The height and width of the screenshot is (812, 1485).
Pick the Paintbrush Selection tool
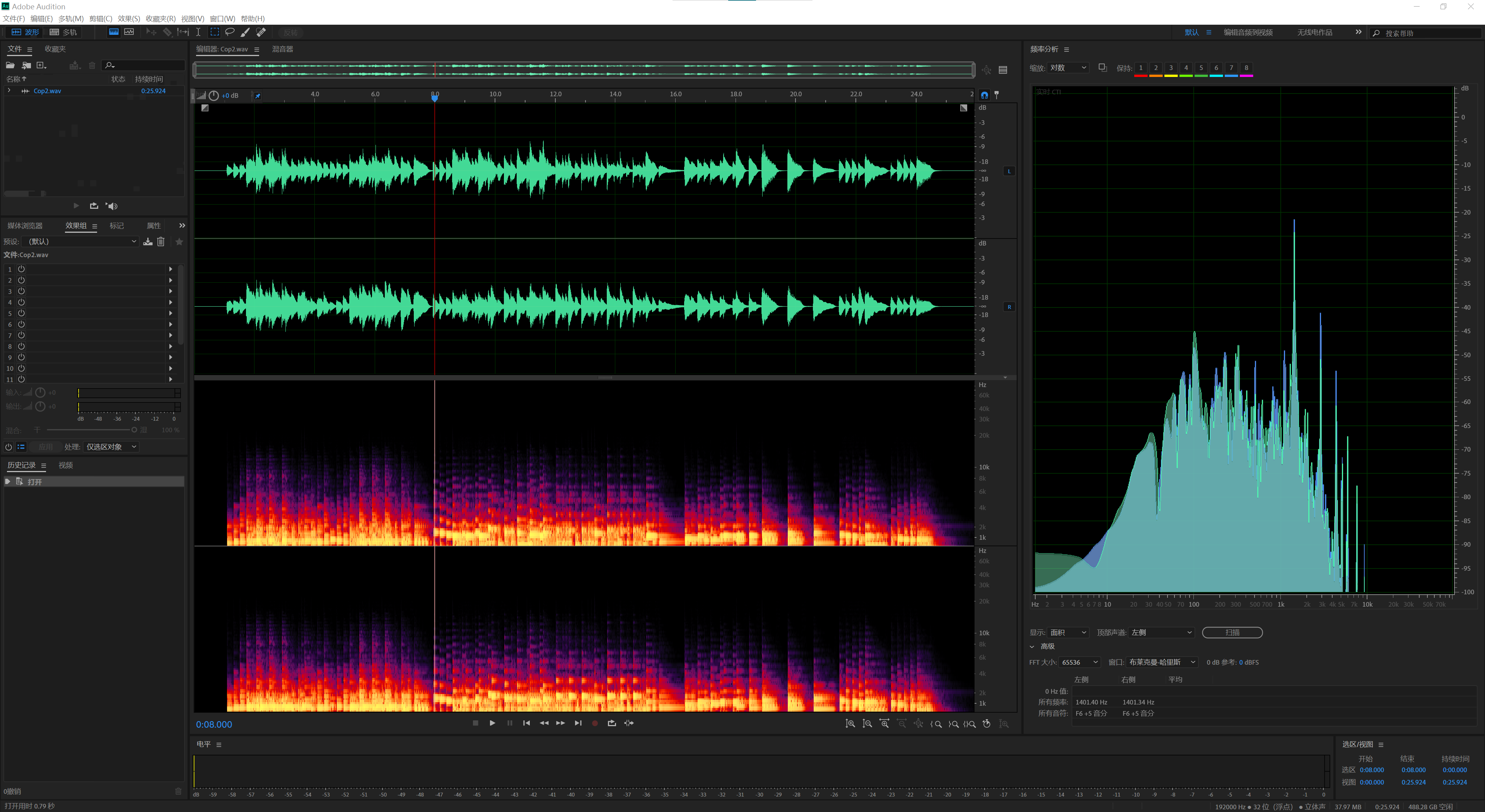(x=244, y=32)
